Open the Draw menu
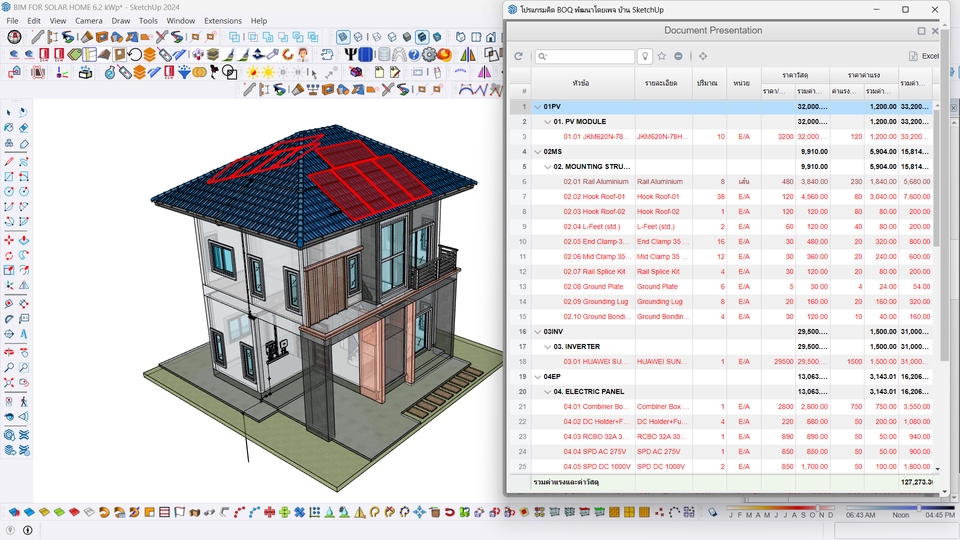This screenshot has width=960, height=540. coord(121,21)
